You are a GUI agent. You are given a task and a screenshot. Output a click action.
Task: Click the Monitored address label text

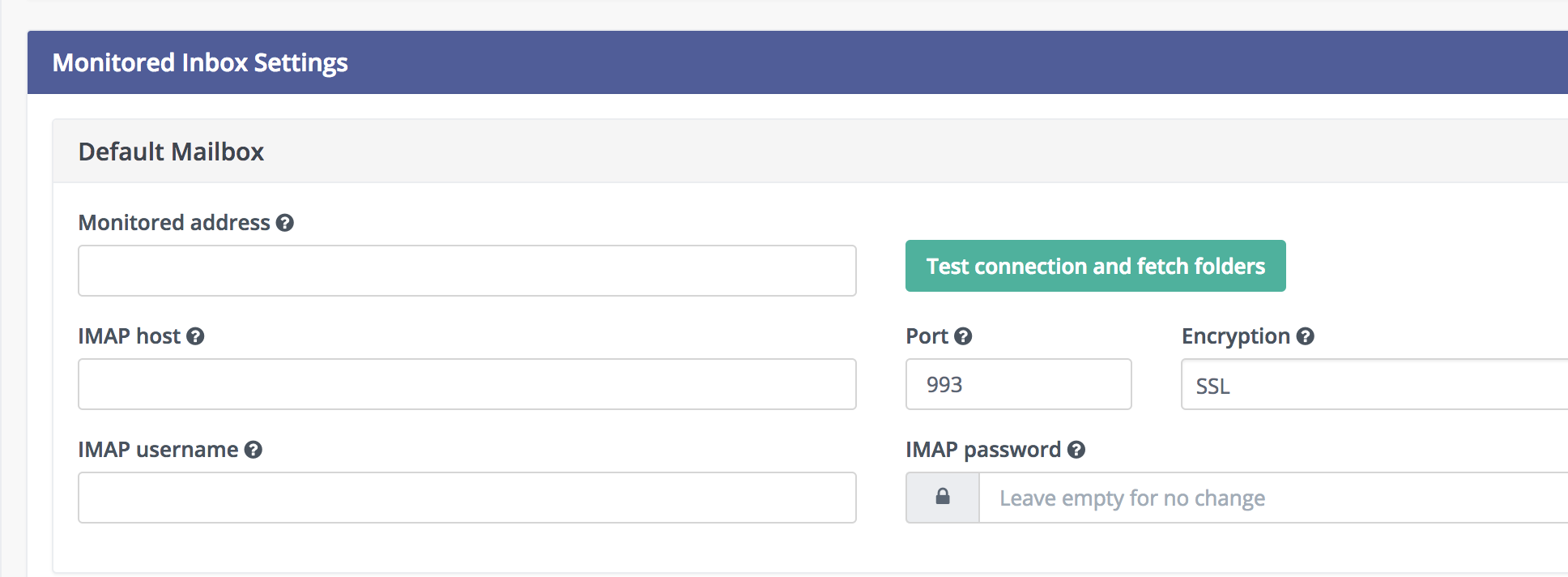point(174,223)
